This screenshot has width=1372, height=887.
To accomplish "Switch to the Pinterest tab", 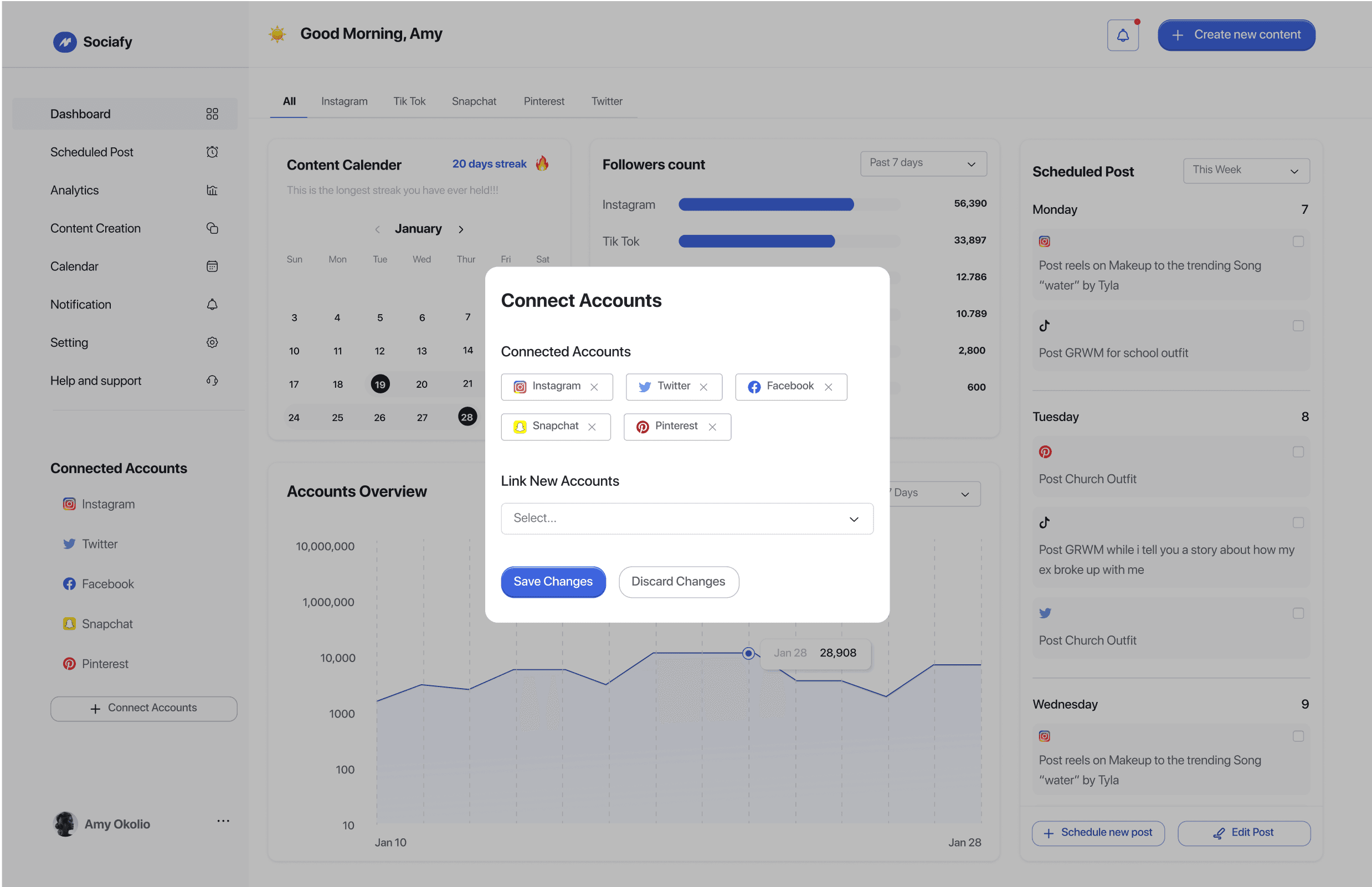I will click(x=543, y=101).
